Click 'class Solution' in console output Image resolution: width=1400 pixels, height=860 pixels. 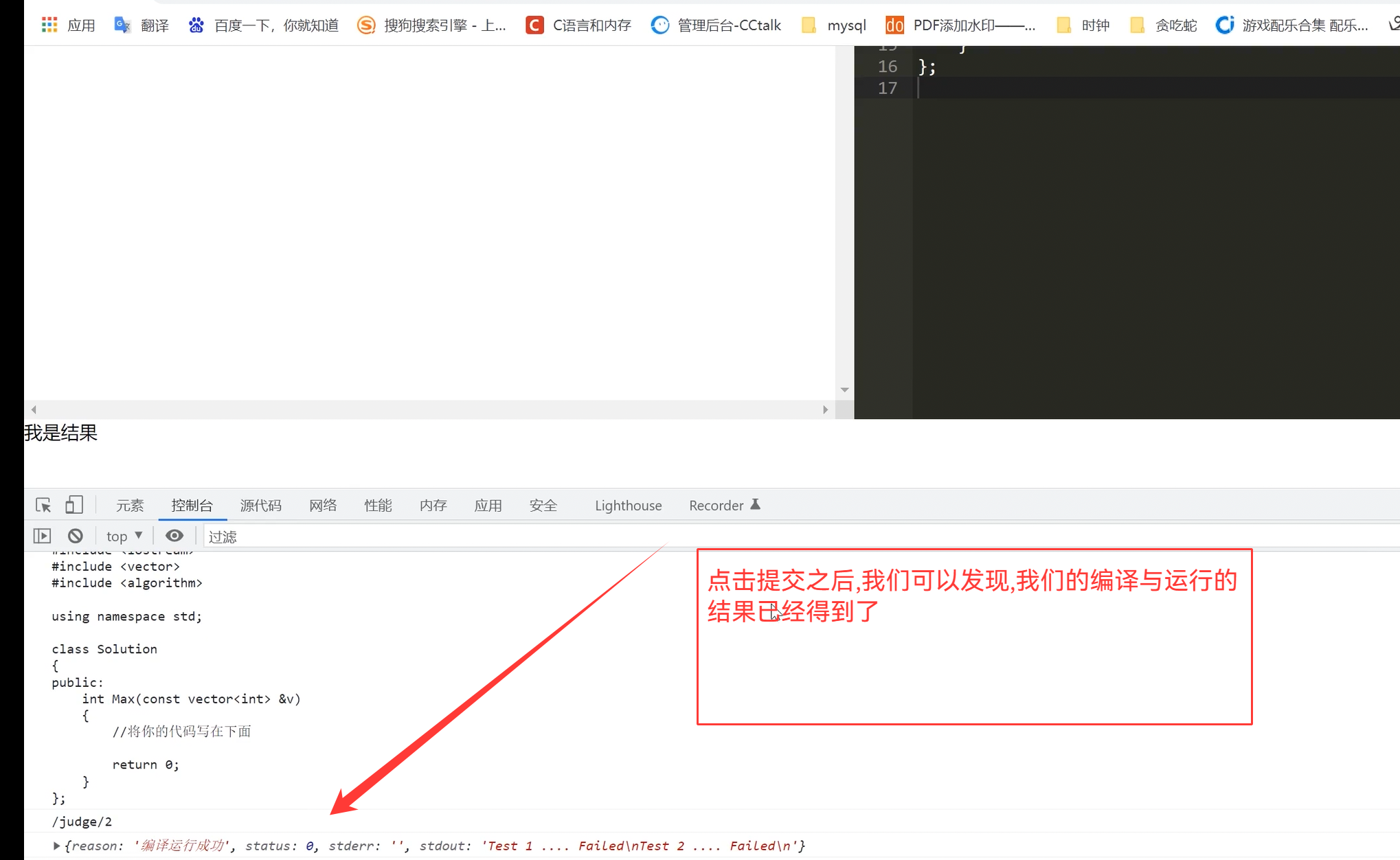coord(104,649)
